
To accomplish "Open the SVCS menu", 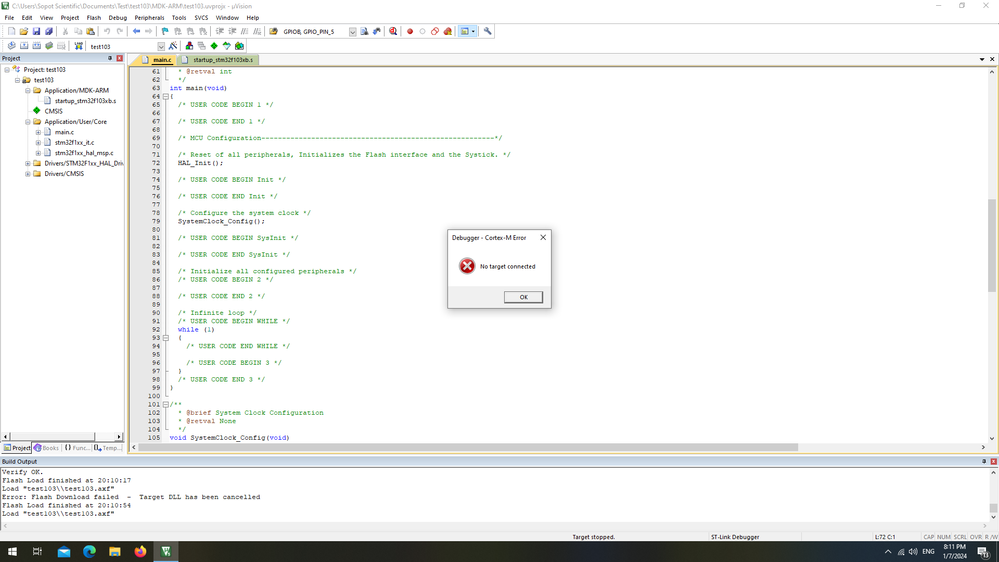I will pos(201,18).
